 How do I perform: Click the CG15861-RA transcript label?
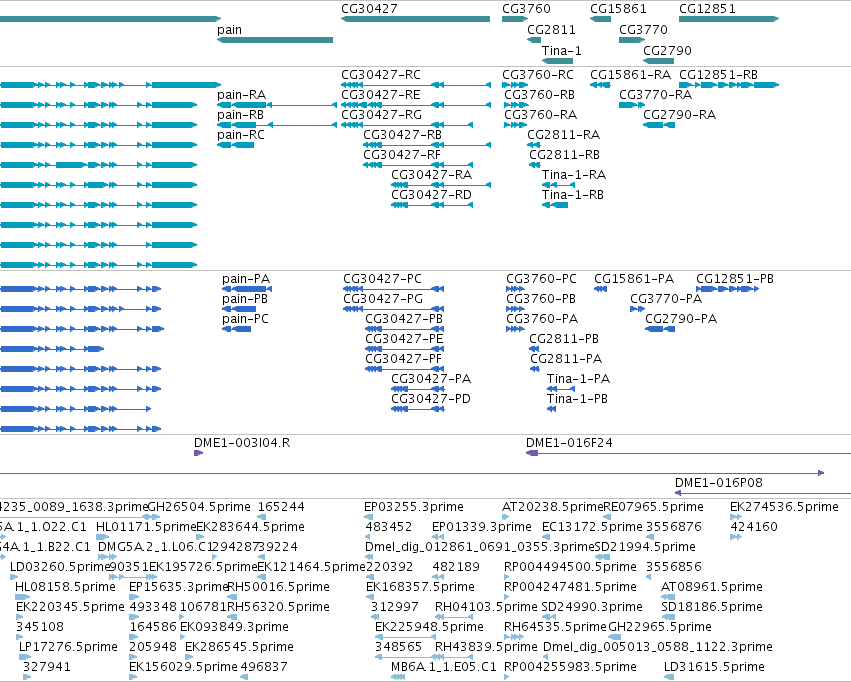click(x=630, y=74)
